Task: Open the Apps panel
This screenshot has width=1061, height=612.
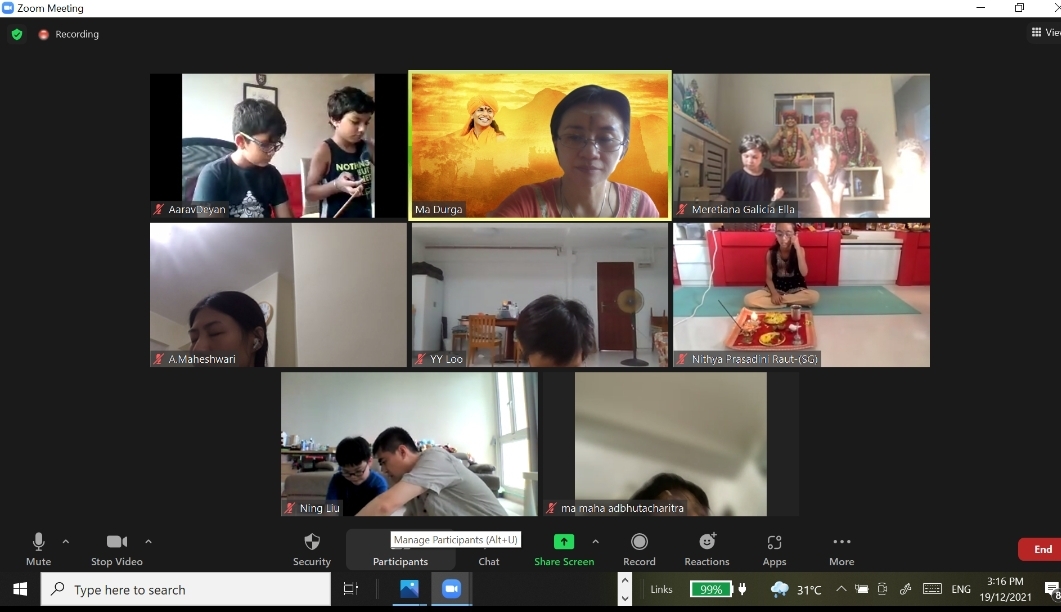Action: point(774,548)
